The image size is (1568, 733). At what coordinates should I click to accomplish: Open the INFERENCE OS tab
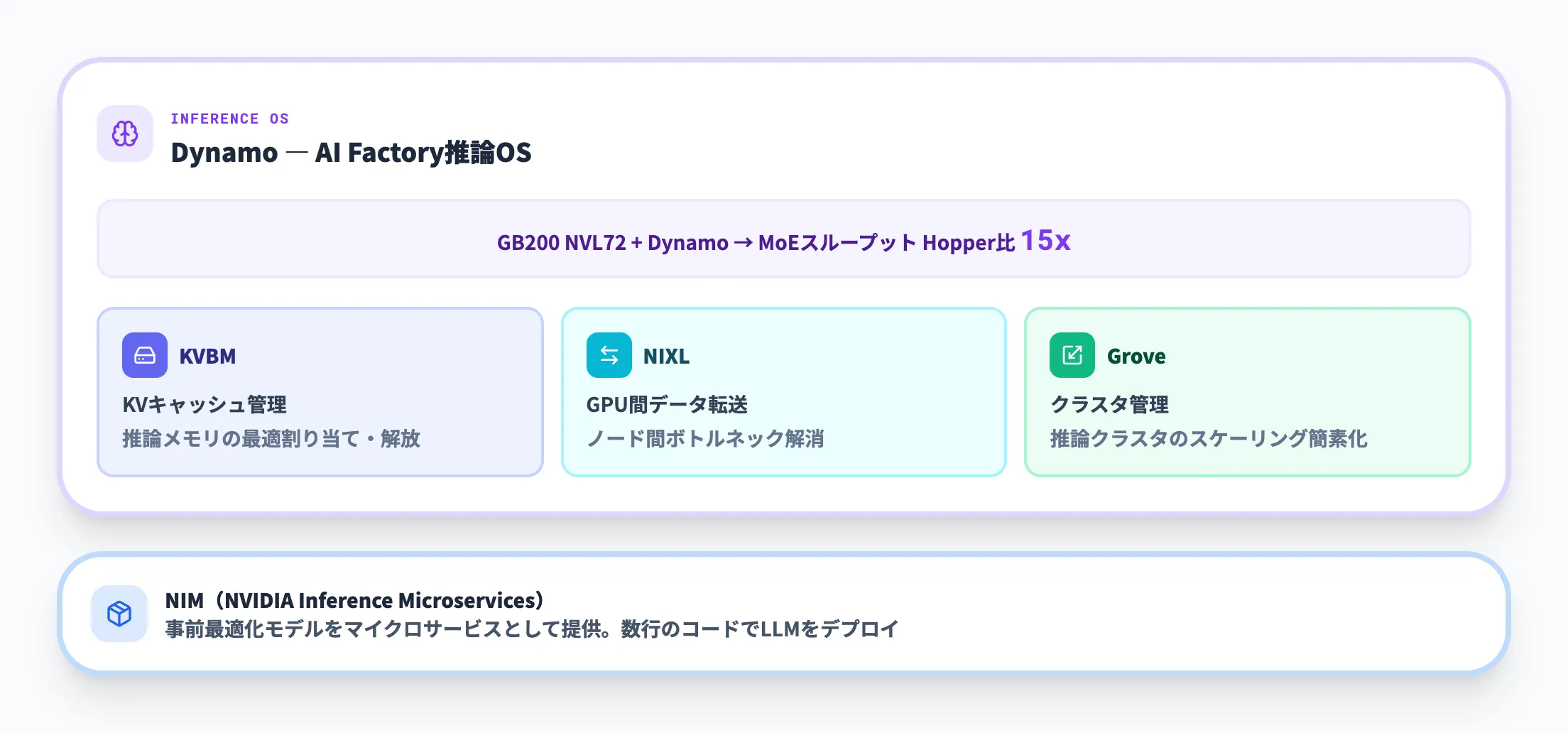230,119
